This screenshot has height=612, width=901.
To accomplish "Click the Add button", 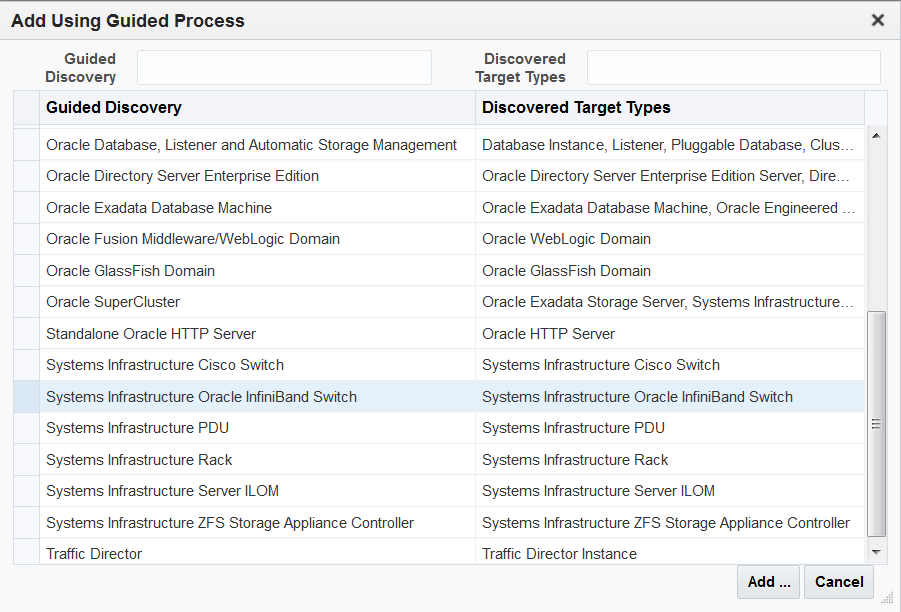I will [x=768, y=582].
